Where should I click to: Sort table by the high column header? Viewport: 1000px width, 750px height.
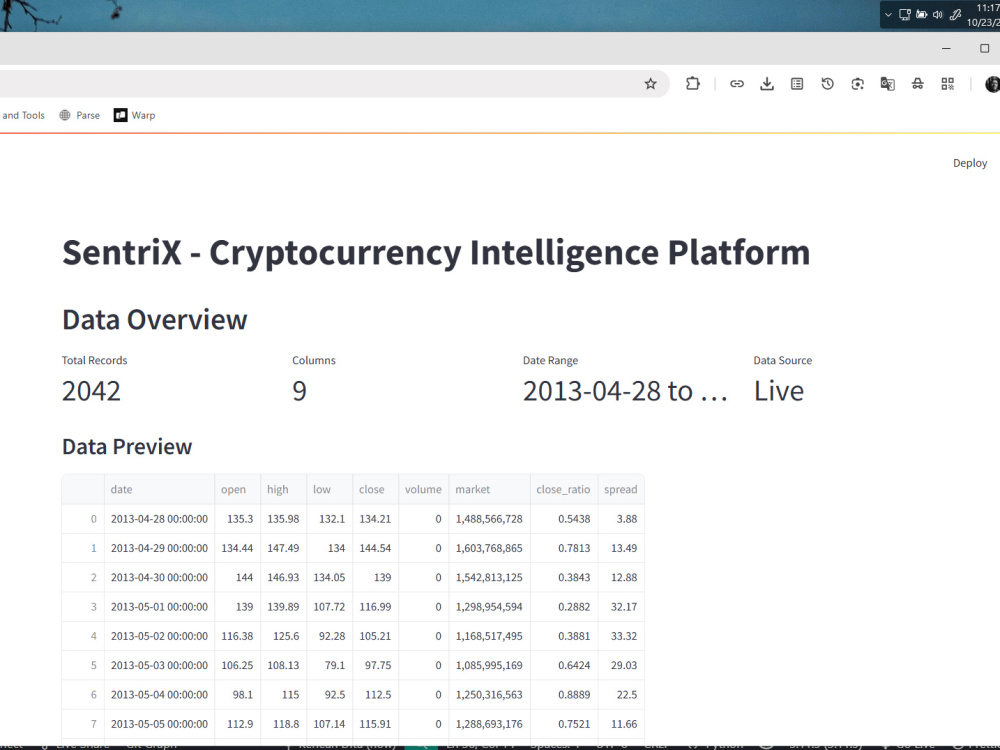tap(283, 489)
